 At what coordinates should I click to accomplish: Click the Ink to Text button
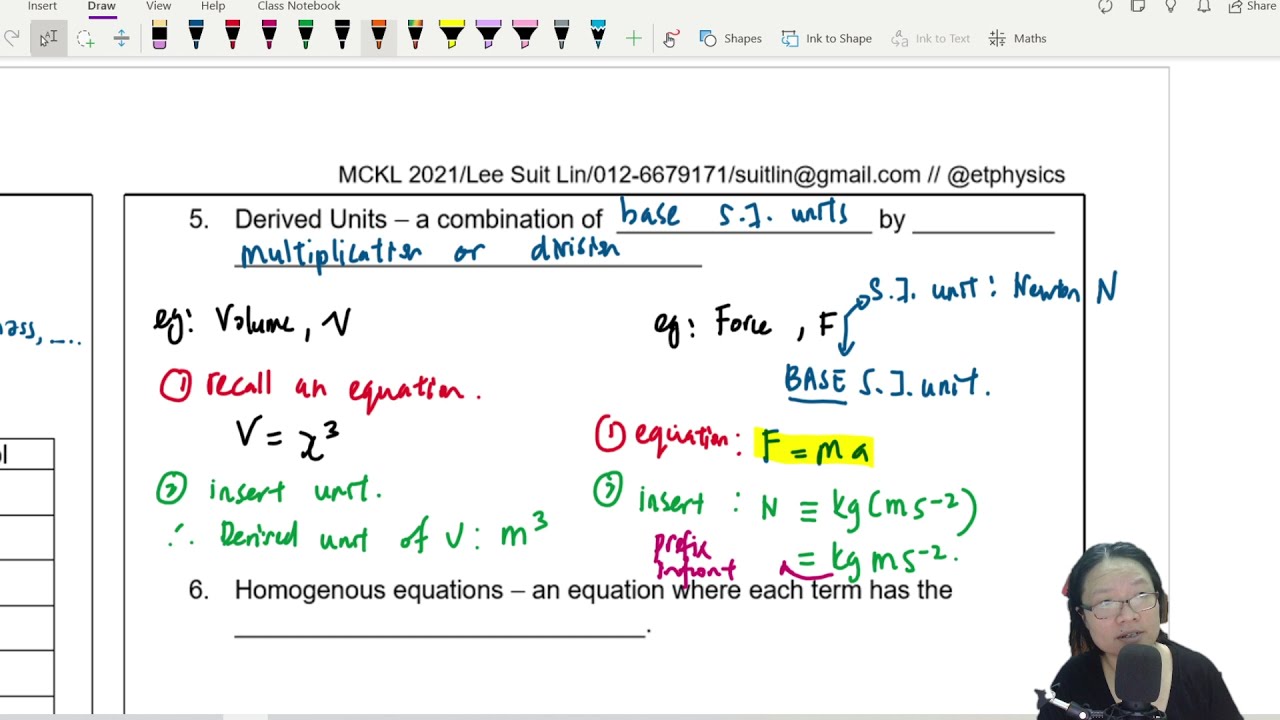click(929, 38)
